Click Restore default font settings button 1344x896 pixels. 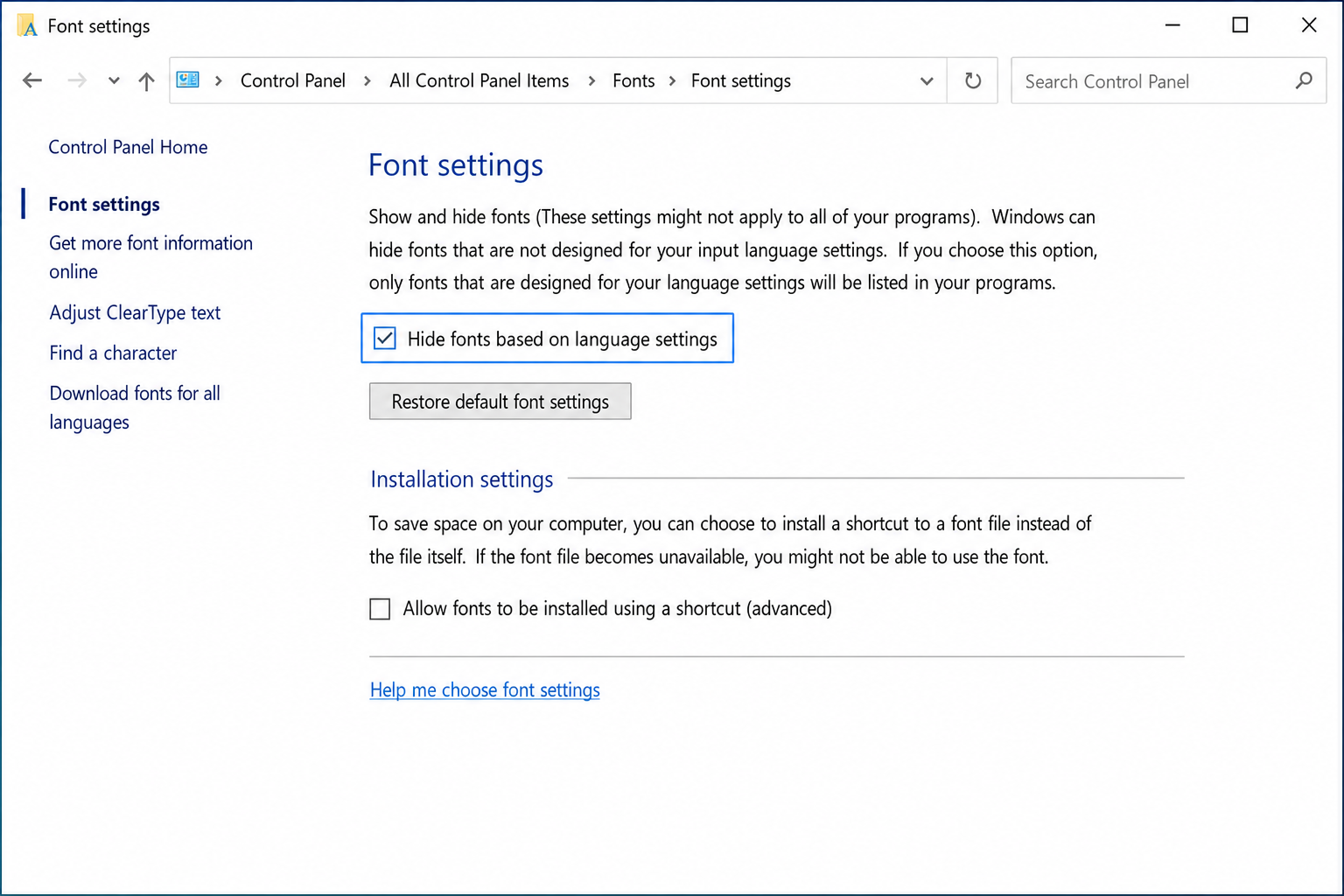pos(500,401)
